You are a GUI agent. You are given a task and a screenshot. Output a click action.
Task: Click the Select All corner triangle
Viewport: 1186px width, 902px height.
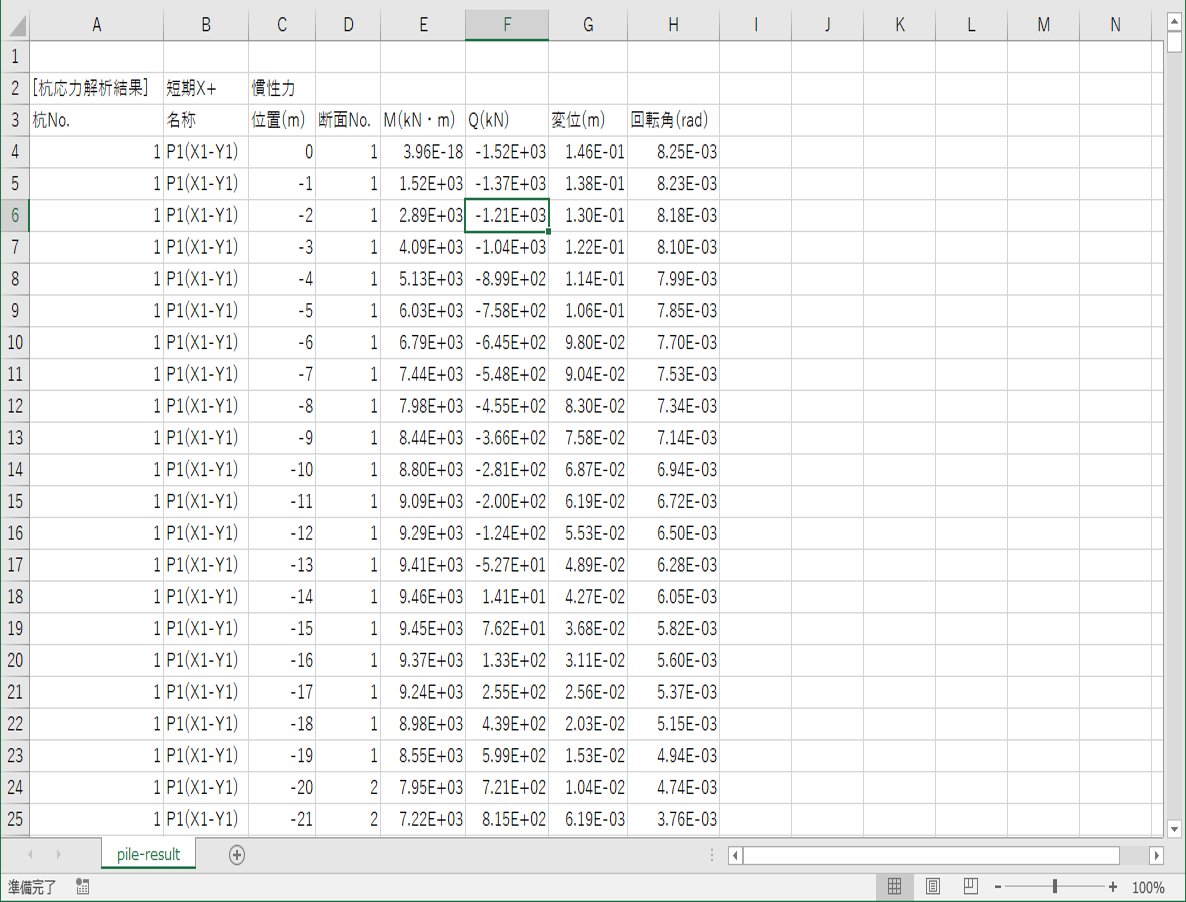pos(15,25)
